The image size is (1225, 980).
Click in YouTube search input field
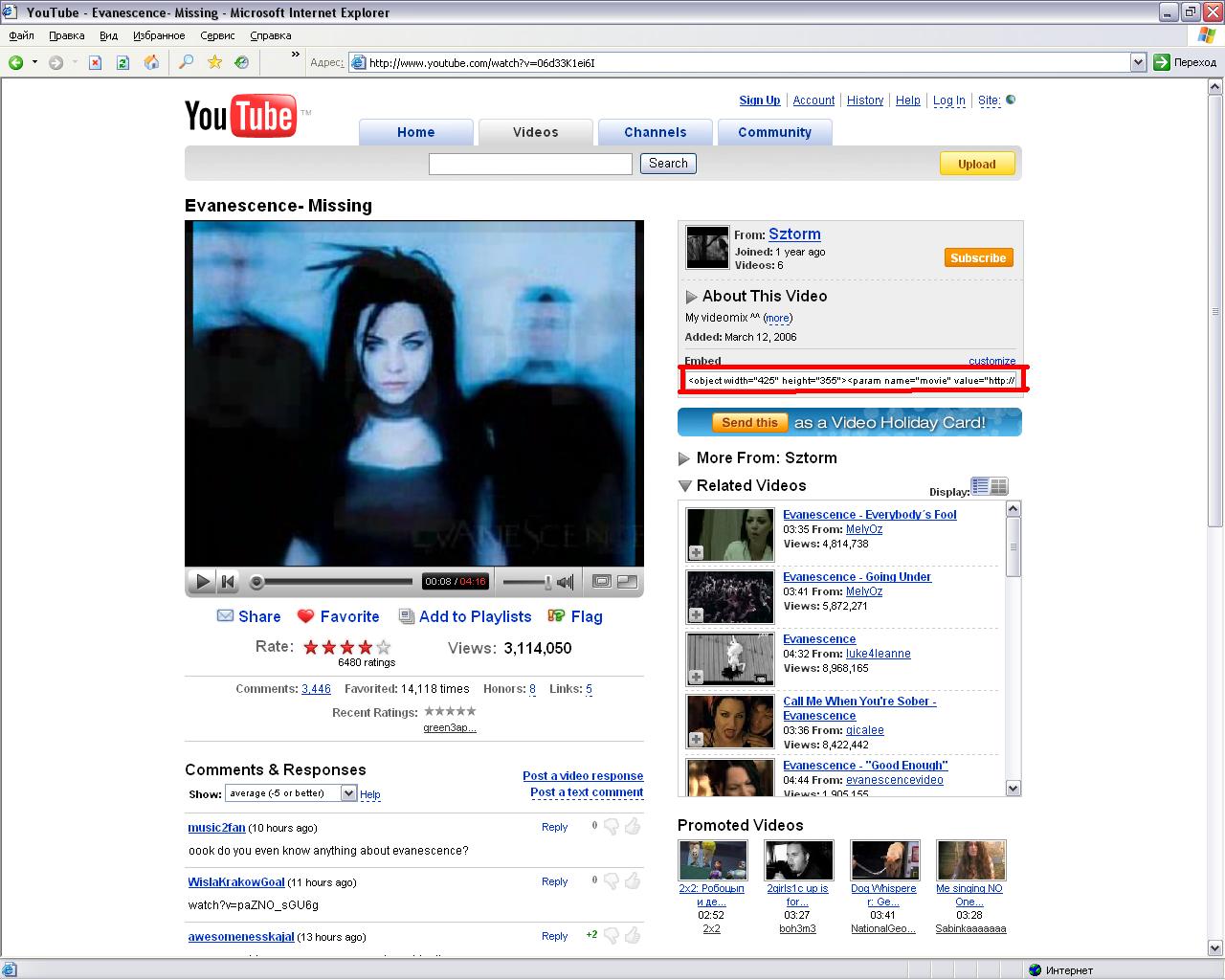[530, 164]
